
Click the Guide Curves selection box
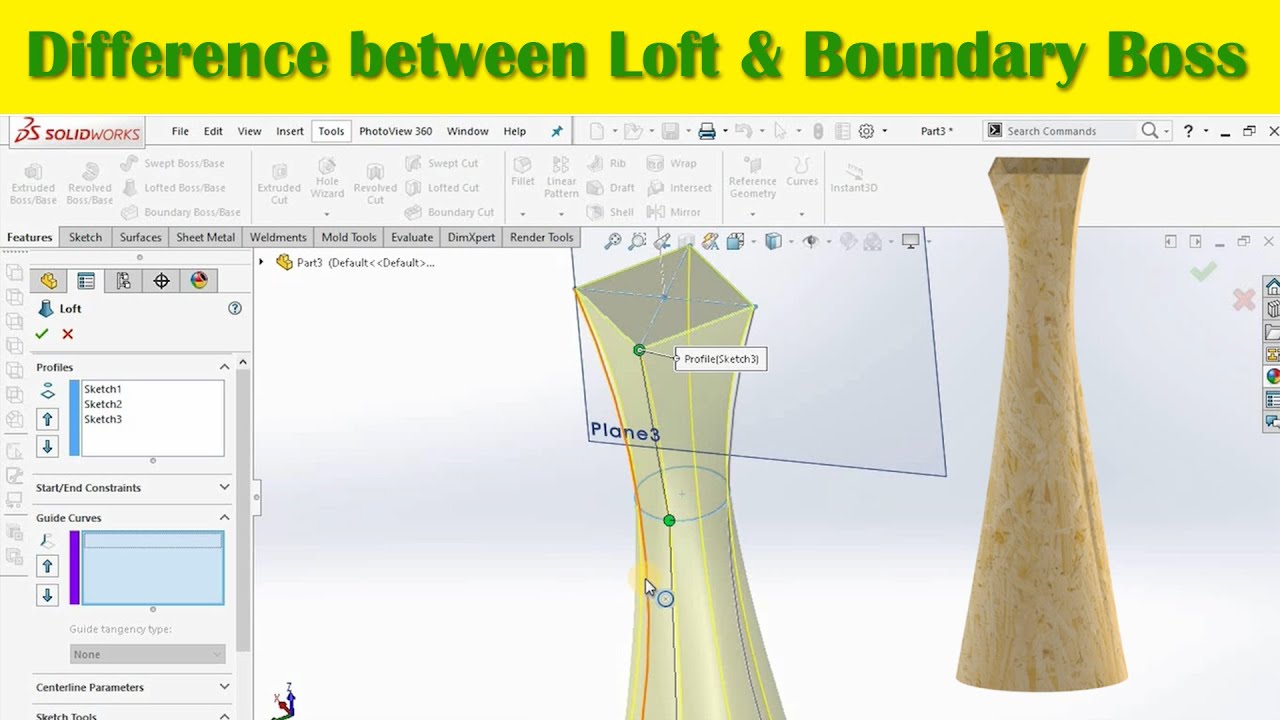tap(153, 568)
